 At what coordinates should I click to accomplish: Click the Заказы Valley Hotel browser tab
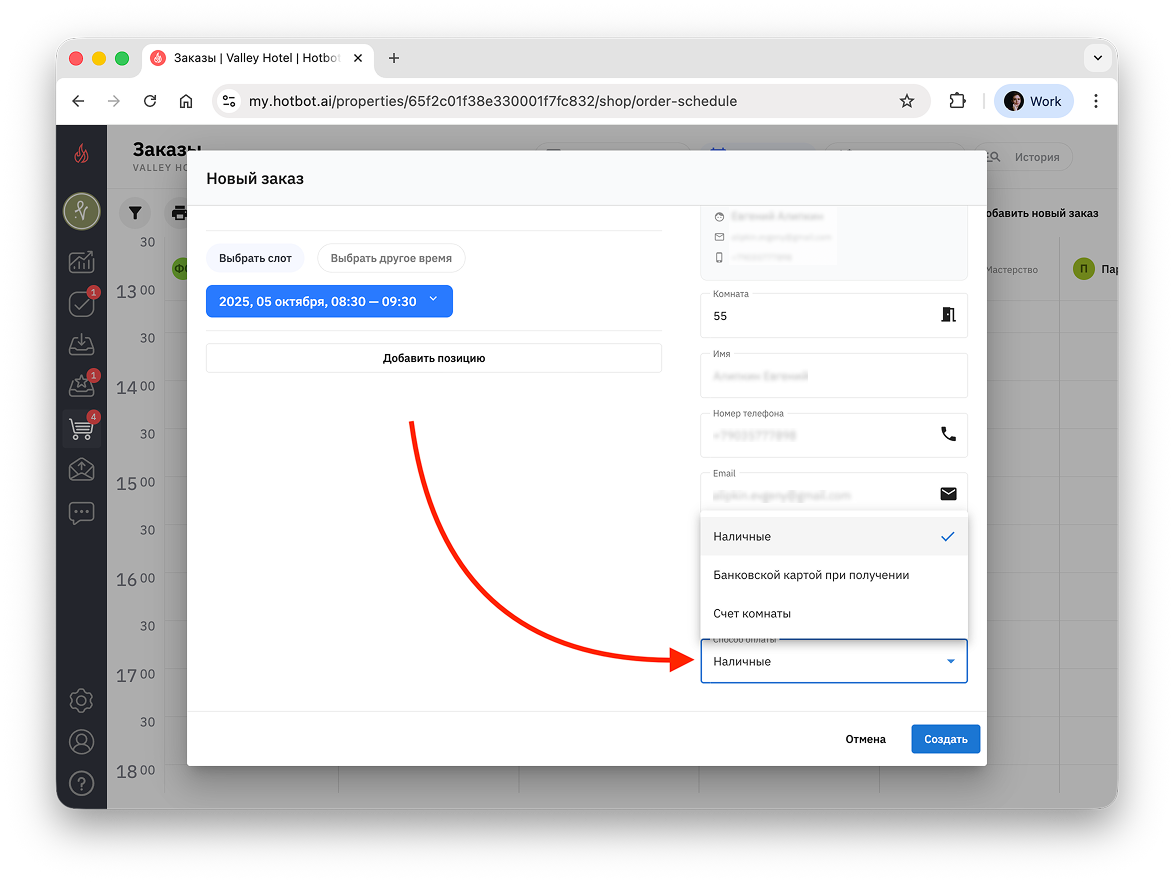(x=257, y=58)
